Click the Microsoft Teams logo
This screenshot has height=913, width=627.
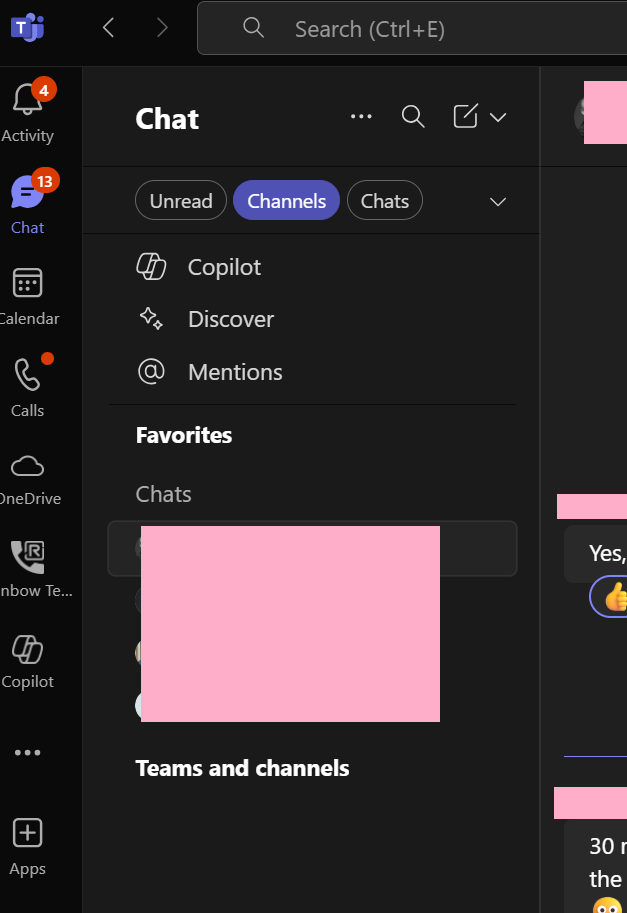(x=27, y=28)
